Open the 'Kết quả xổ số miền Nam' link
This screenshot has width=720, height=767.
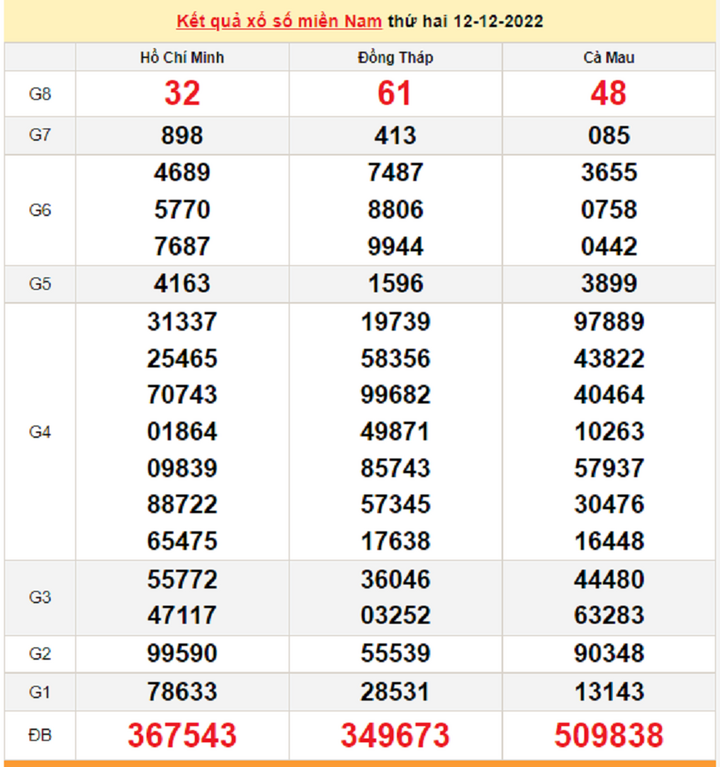279,22
